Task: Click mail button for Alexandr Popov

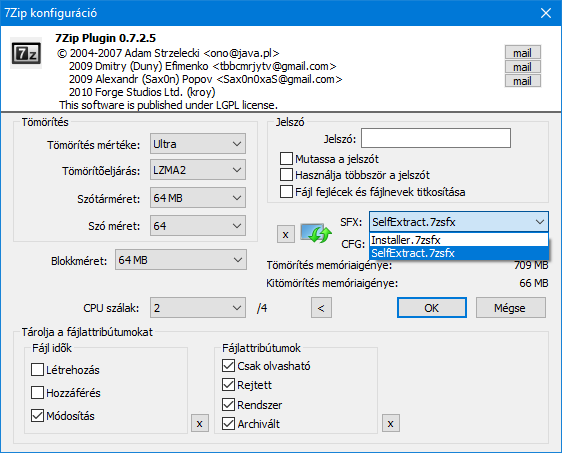Action: (x=523, y=81)
